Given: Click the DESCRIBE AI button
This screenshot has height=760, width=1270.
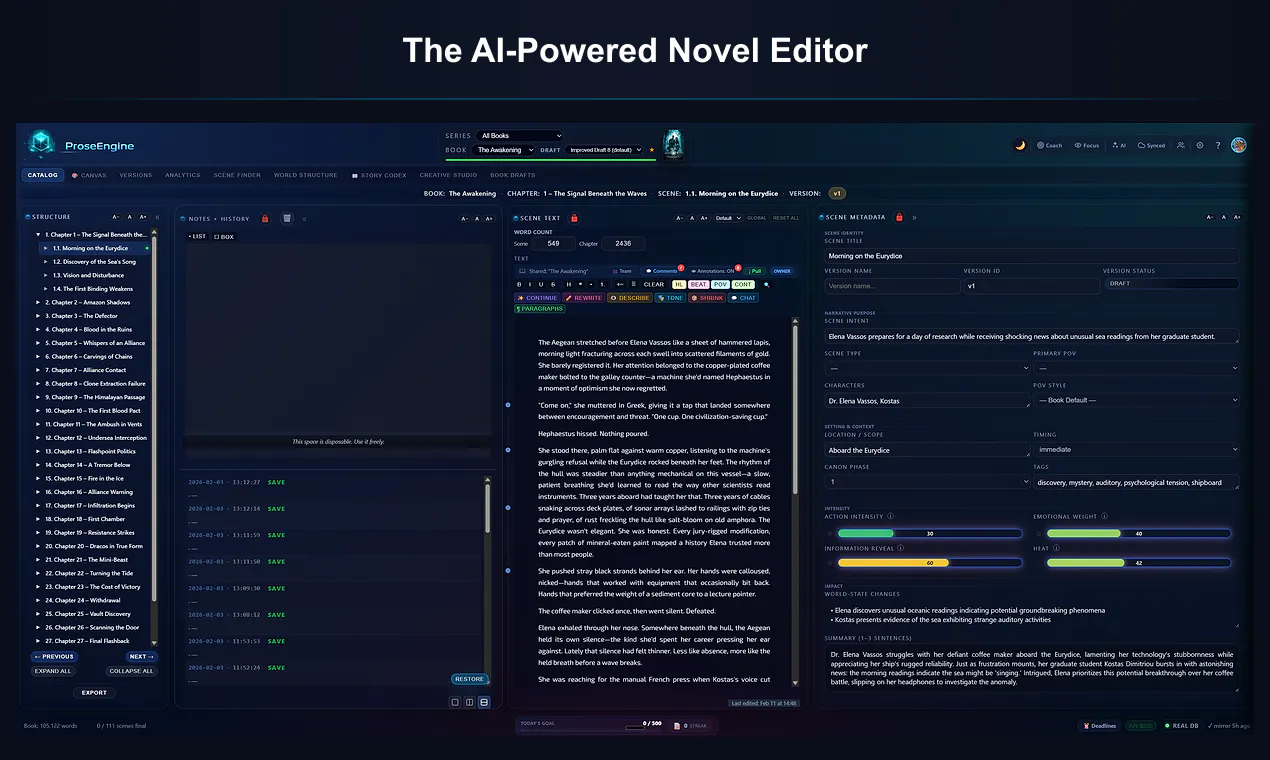Looking at the screenshot, I should click(x=630, y=298).
